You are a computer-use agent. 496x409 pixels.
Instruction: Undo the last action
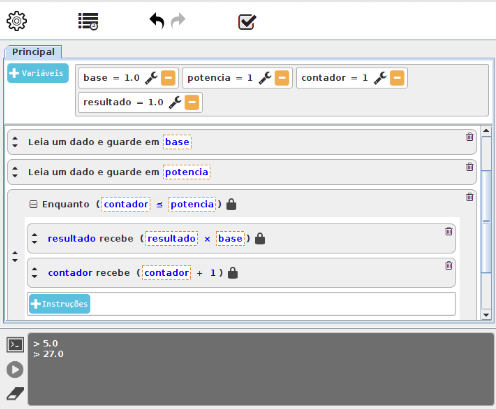(x=157, y=21)
